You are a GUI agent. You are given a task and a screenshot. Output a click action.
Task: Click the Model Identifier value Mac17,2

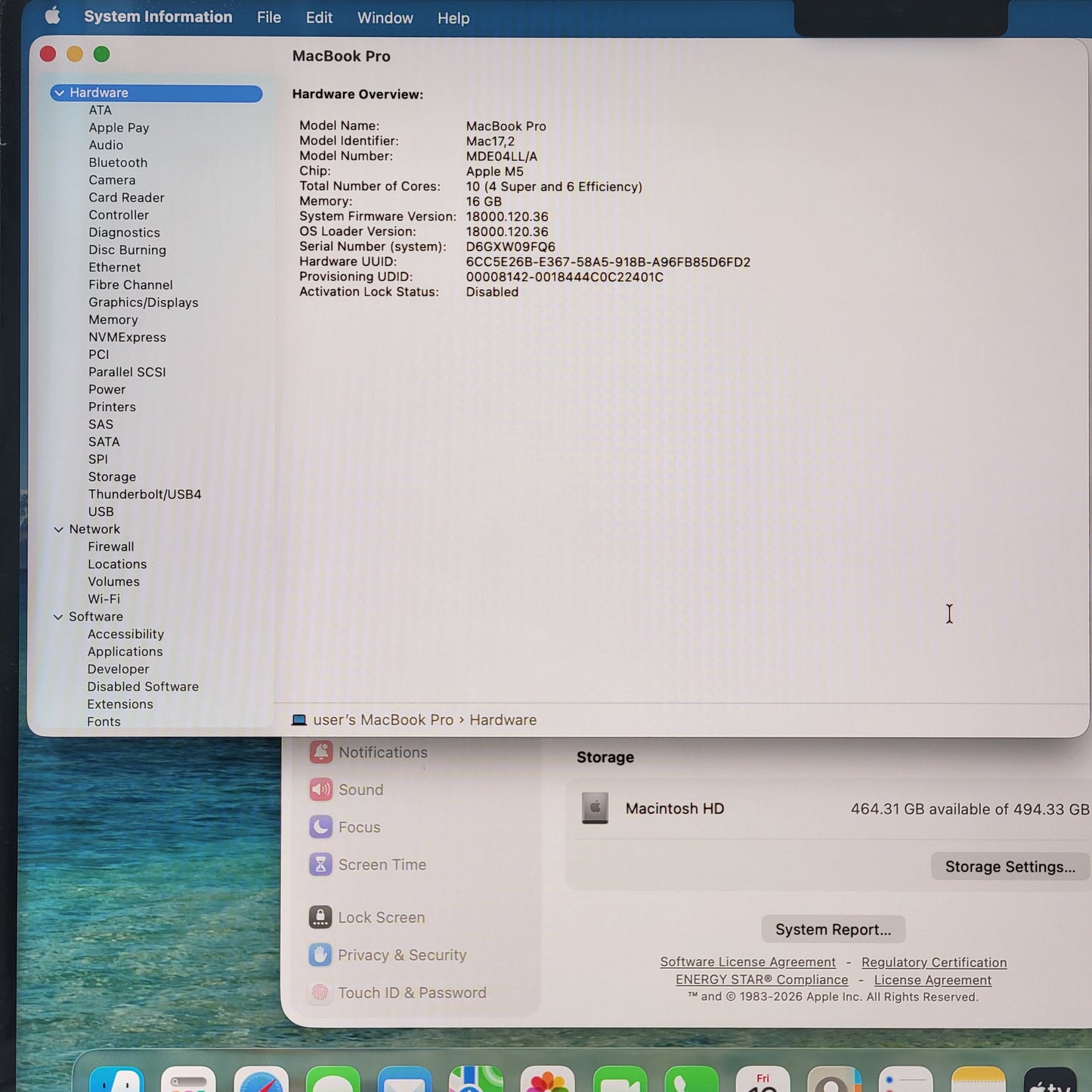490,141
